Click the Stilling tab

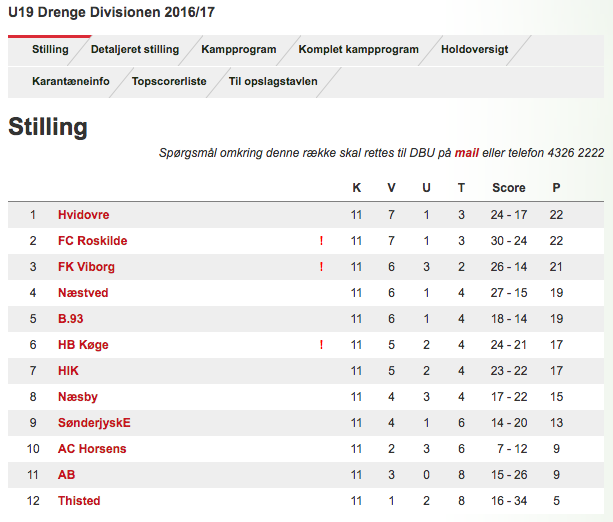50,50
